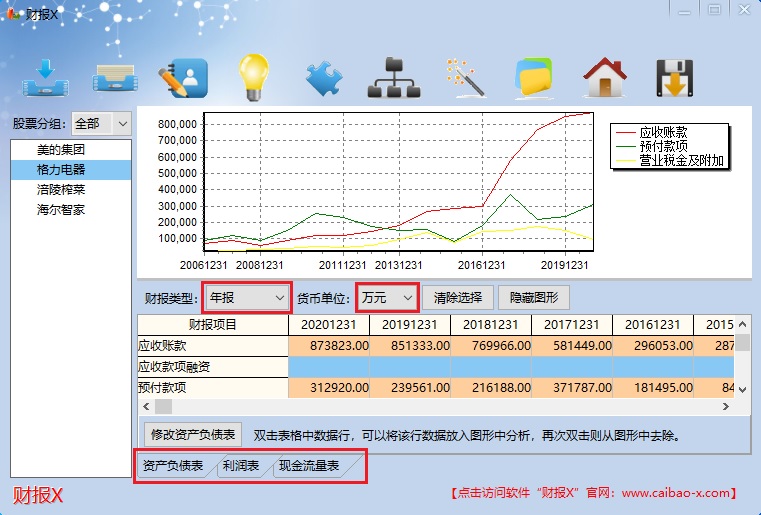
Task: Click the cell value 181495.00
Action: (653, 388)
